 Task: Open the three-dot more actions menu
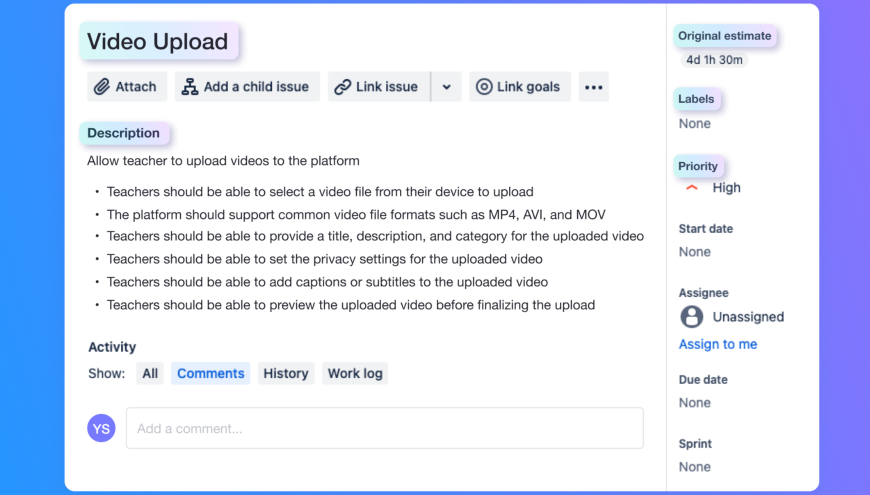593,87
